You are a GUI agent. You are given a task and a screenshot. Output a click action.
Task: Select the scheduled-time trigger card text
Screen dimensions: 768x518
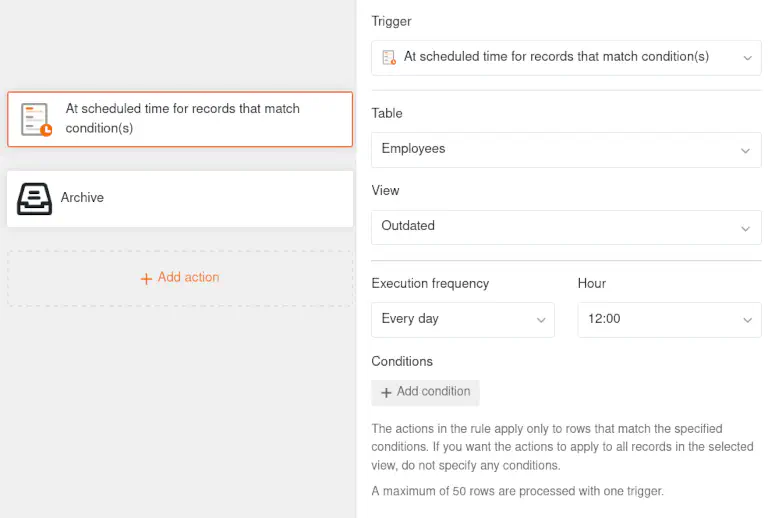tap(182, 118)
